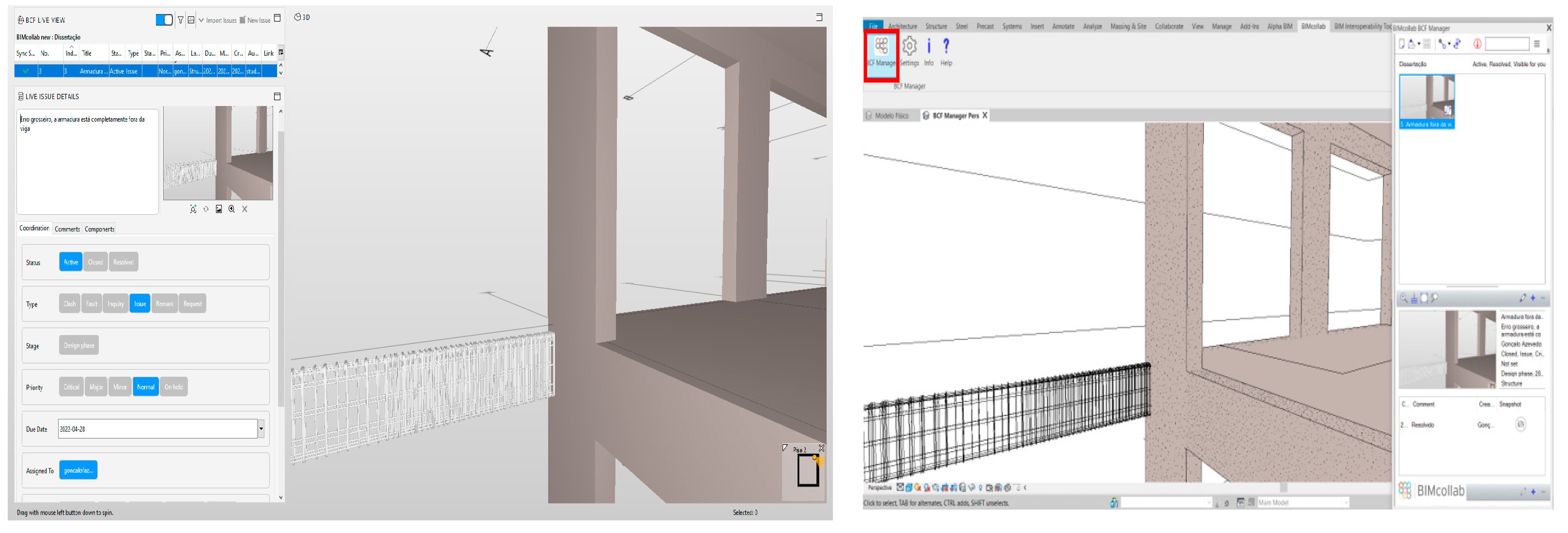This screenshot has width=1568, height=533.
Task: Click zoom magnifier icon under snapshot preview
Action: (x=231, y=209)
